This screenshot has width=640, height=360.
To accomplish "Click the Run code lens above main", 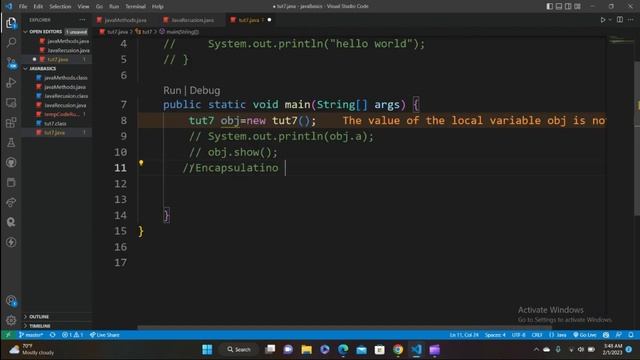I will (172, 90).
